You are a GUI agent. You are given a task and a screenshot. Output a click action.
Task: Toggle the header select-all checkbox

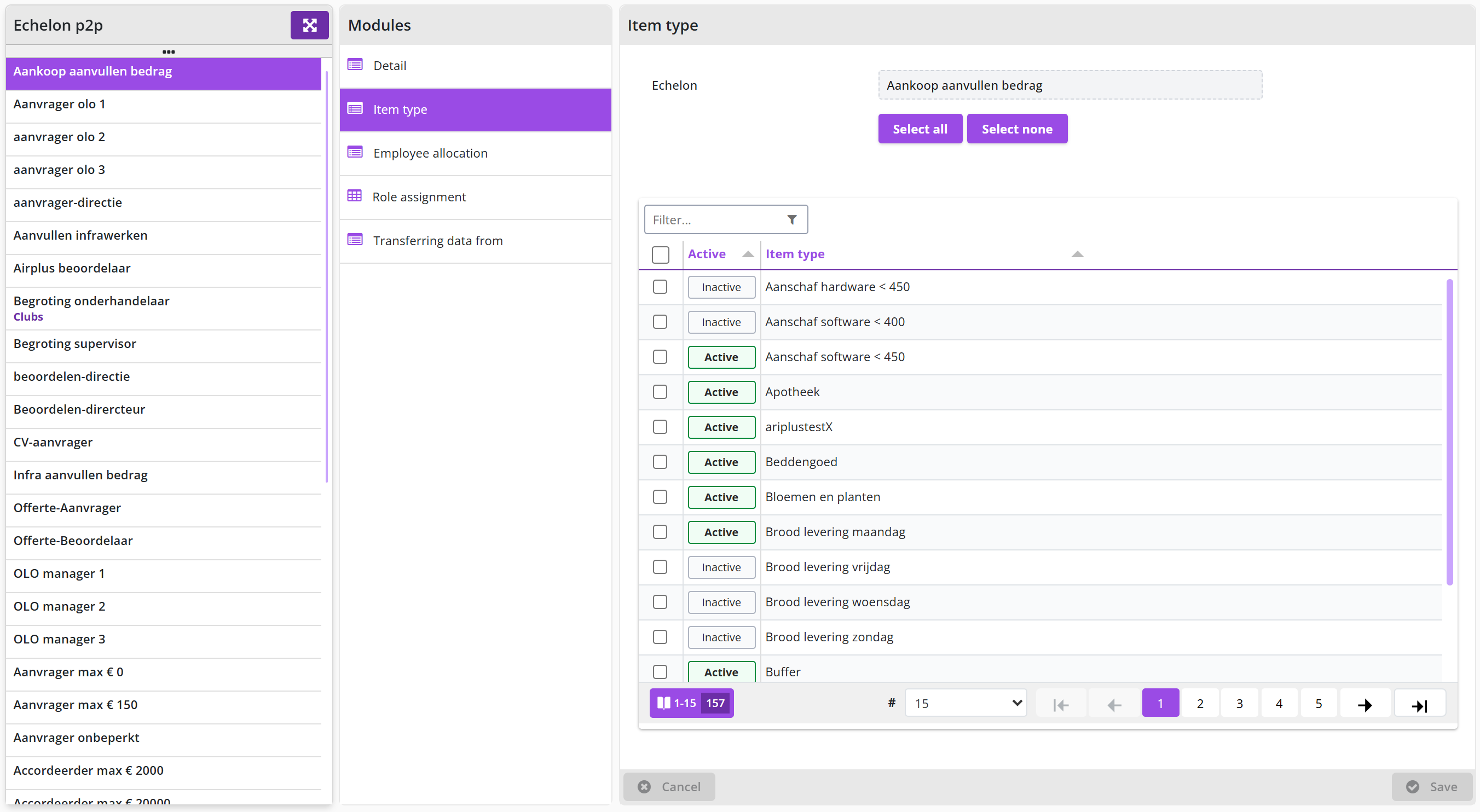pos(660,254)
